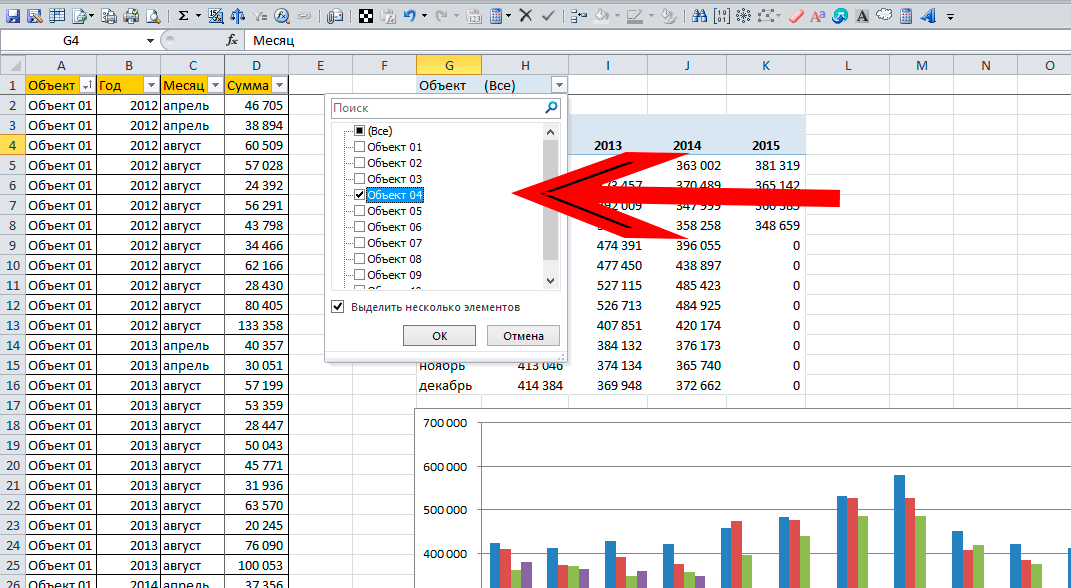Click the filter list scrollbar thumb
Image resolution: width=1071 pixels, height=588 pixels.
pyautogui.click(x=551, y=200)
